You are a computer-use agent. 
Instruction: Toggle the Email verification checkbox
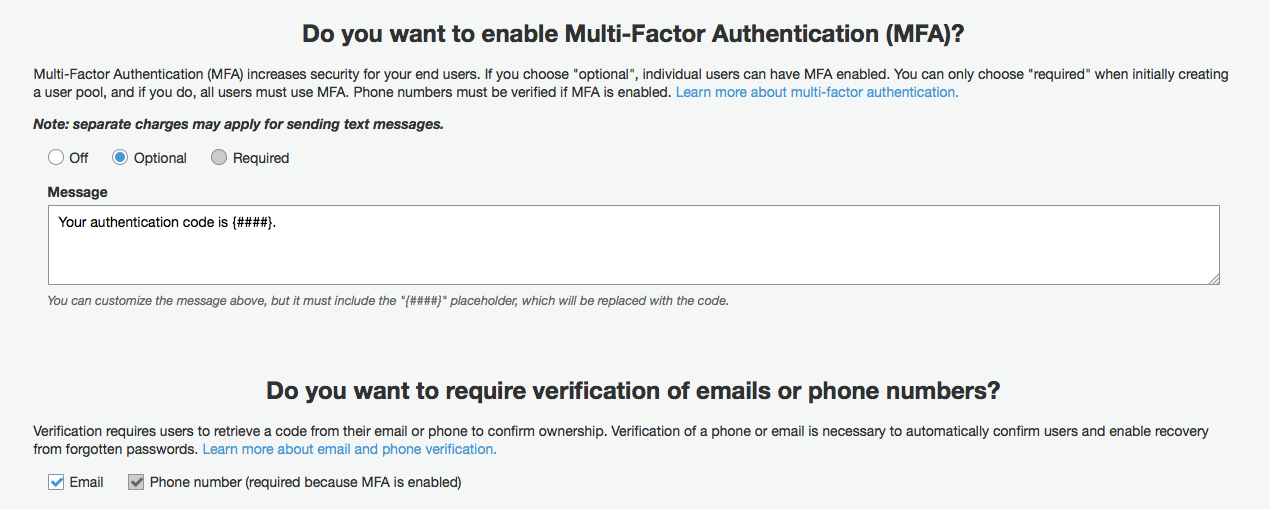click(x=56, y=482)
